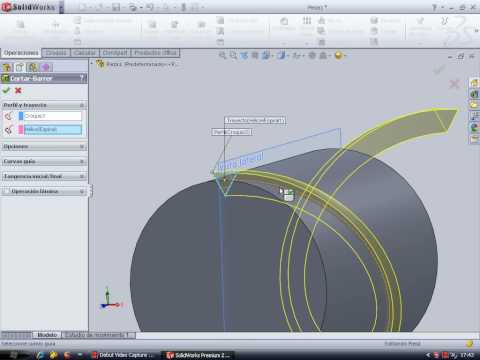Expand the Tangencia inicial/final section

[82, 176]
